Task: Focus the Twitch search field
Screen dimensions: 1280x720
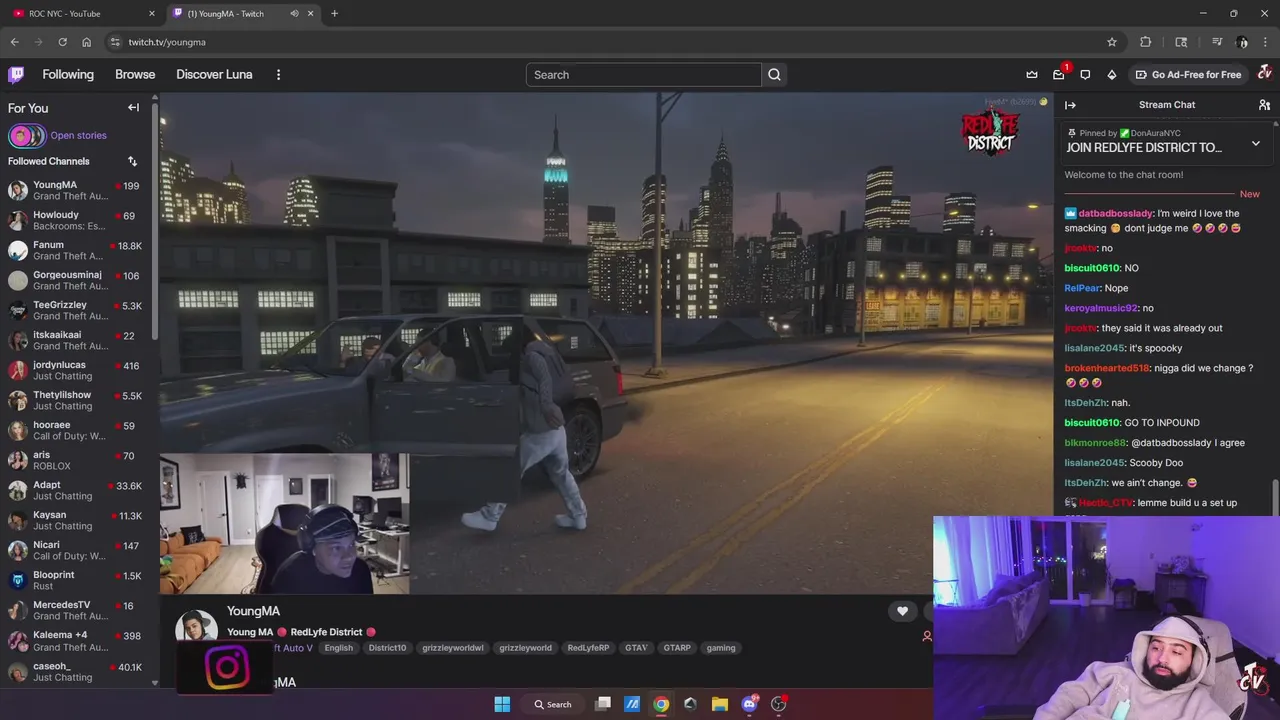Action: click(x=644, y=75)
